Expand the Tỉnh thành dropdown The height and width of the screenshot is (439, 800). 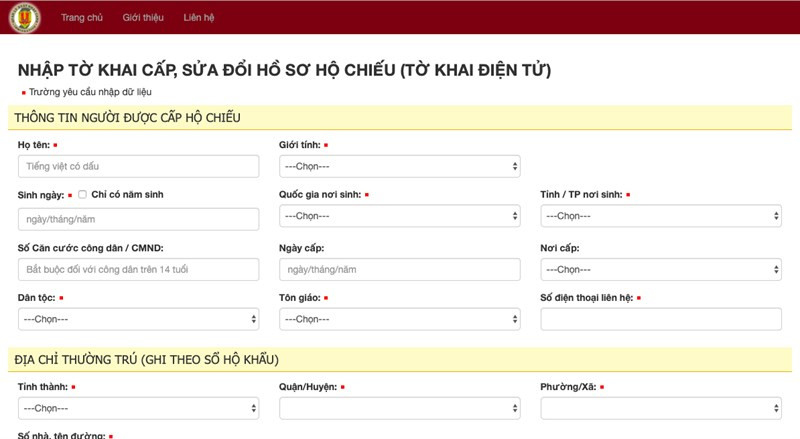point(138,408)
